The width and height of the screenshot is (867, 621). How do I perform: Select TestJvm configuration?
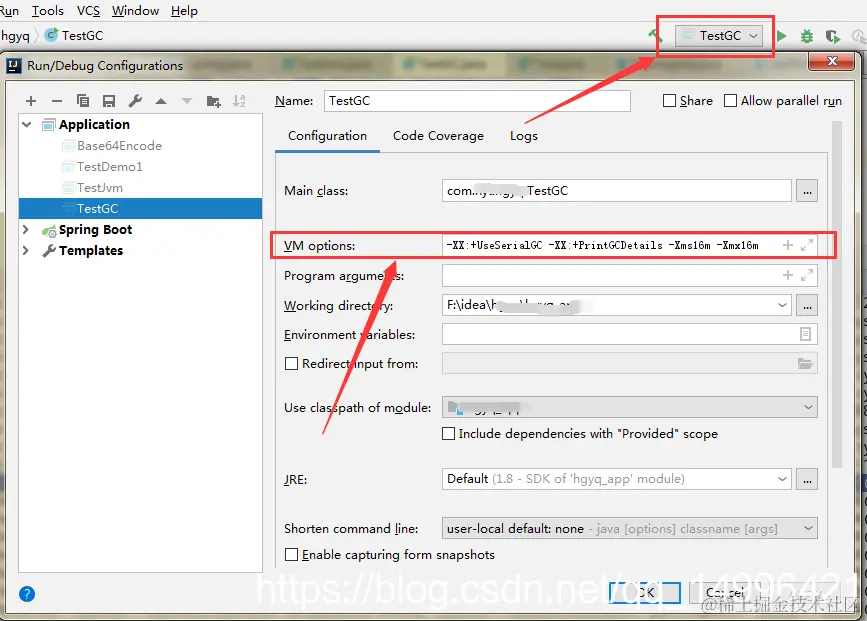point(100,187)
